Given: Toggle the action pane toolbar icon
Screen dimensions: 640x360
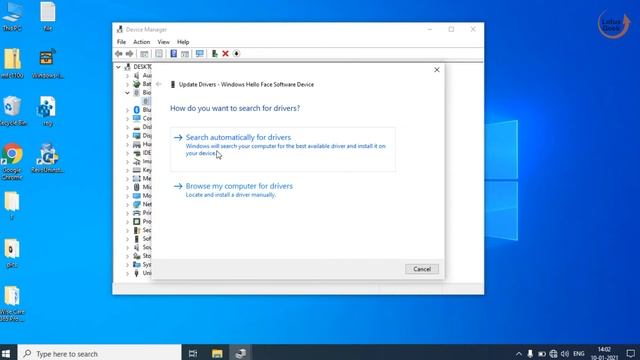Looking at the screenshot, I should pos(185,53).
